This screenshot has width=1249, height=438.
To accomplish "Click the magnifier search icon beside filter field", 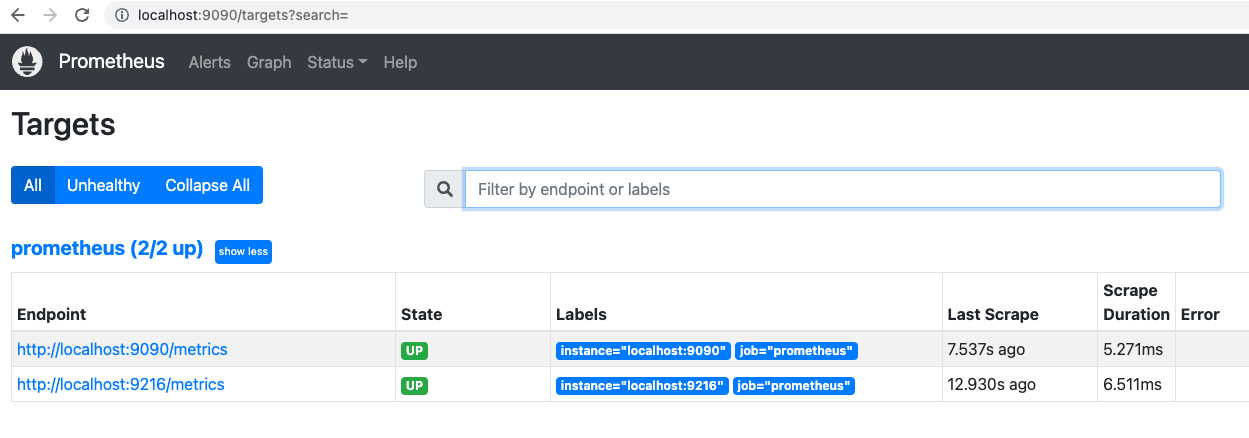I will click(x=445, y=189).
